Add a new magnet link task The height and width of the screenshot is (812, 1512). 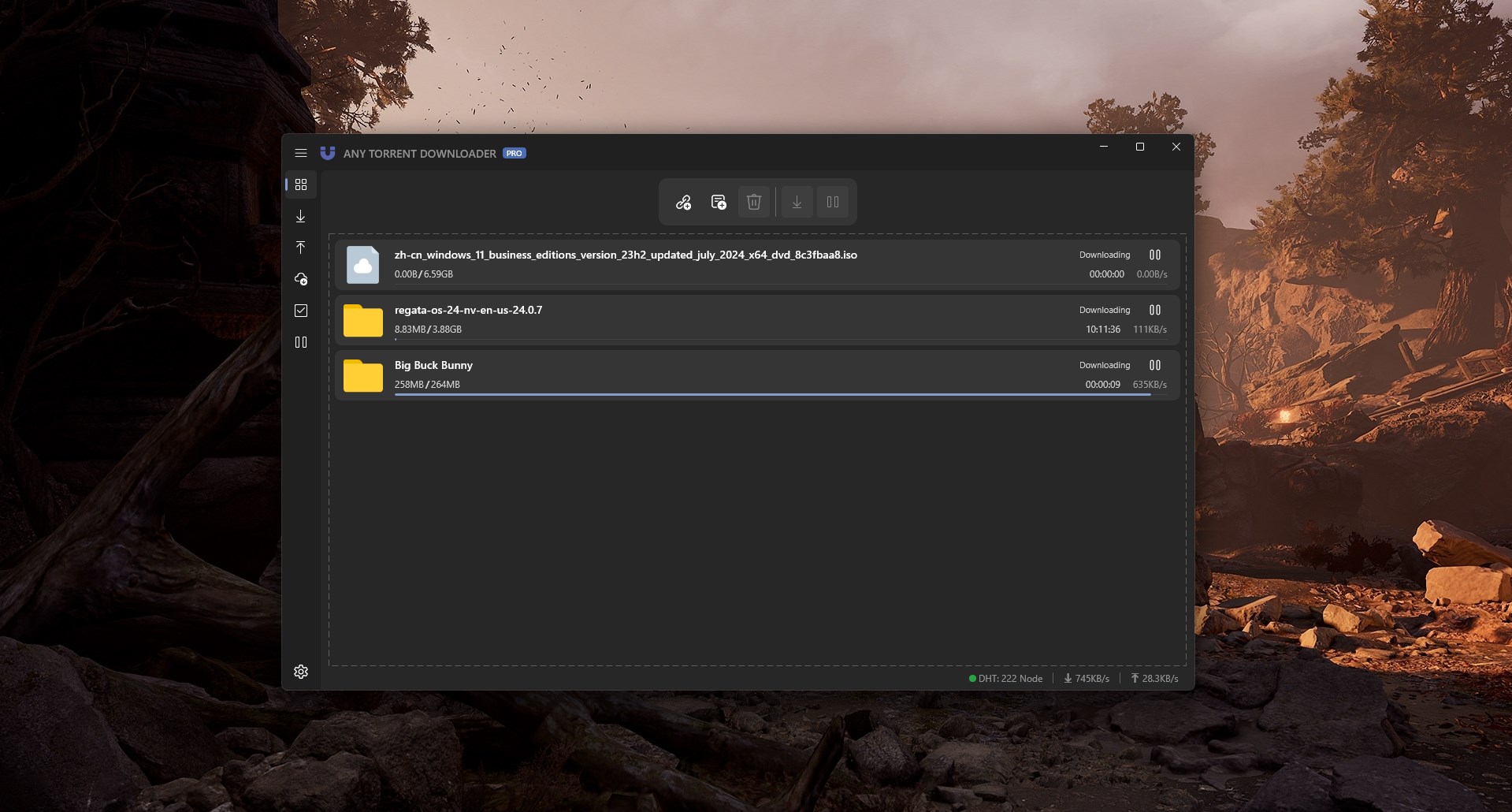pyautogui.click(x=683, y=203)
